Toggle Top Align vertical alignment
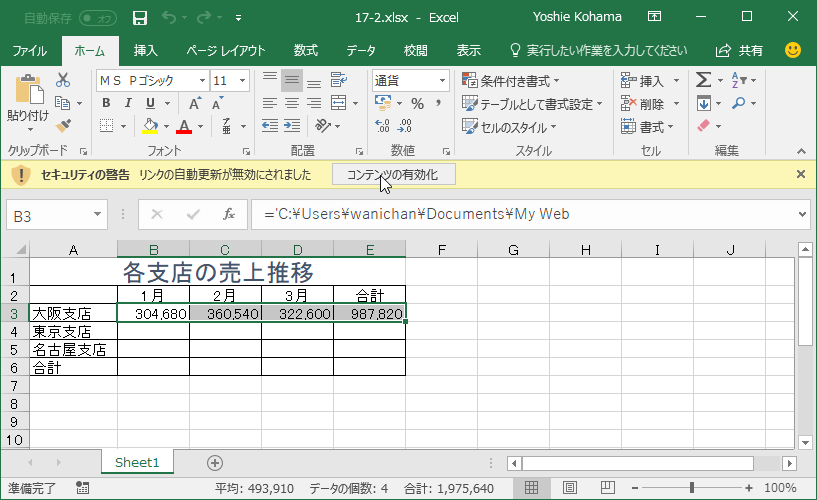This screenshot has height=500, width=817. point(269,80)
